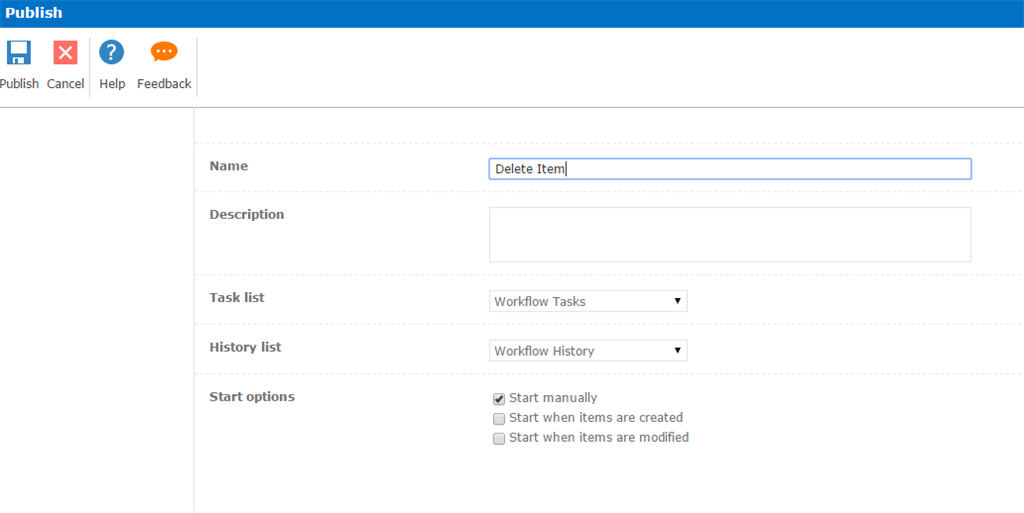The image size is (1024, 513).
Task: Click the Cancel text label in toolbar
Action: pyautogui.click(x=65, y=84)
